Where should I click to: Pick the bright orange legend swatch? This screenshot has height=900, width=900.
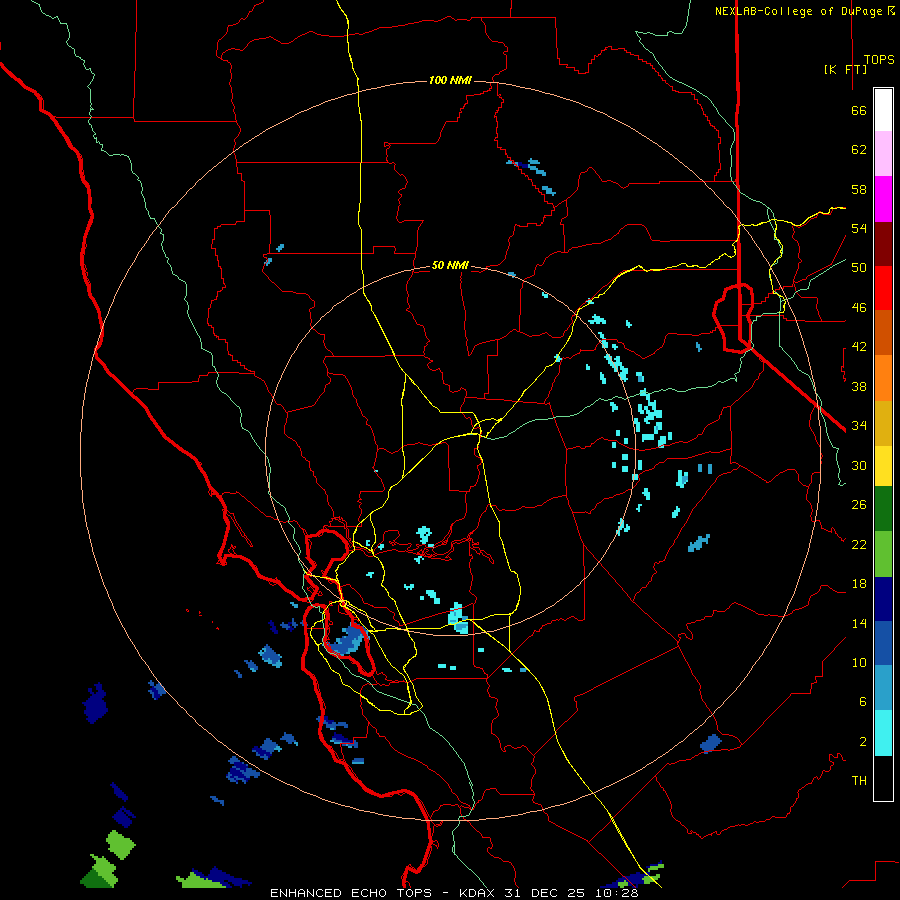(883, 378)
